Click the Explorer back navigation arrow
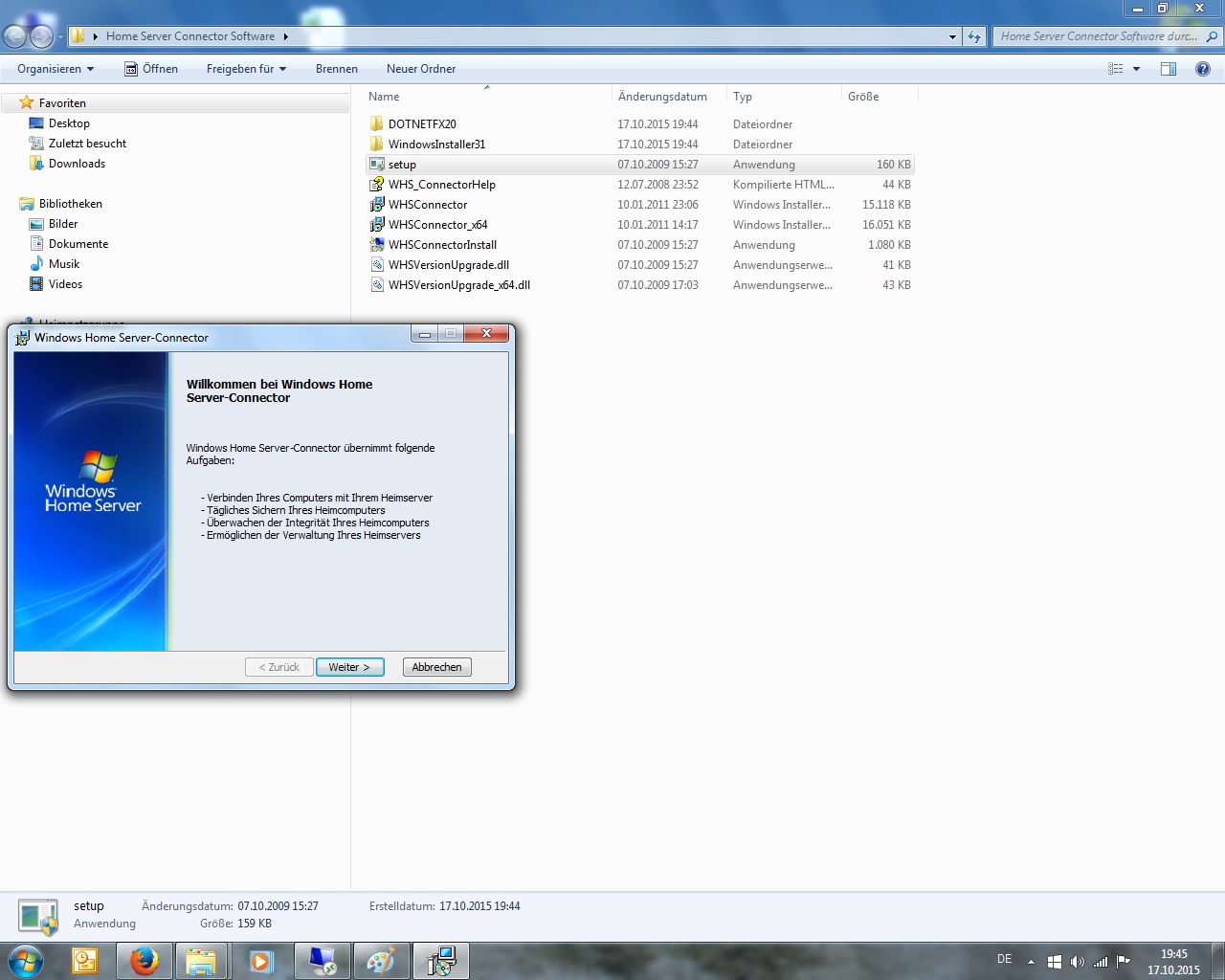 (15, 36)
